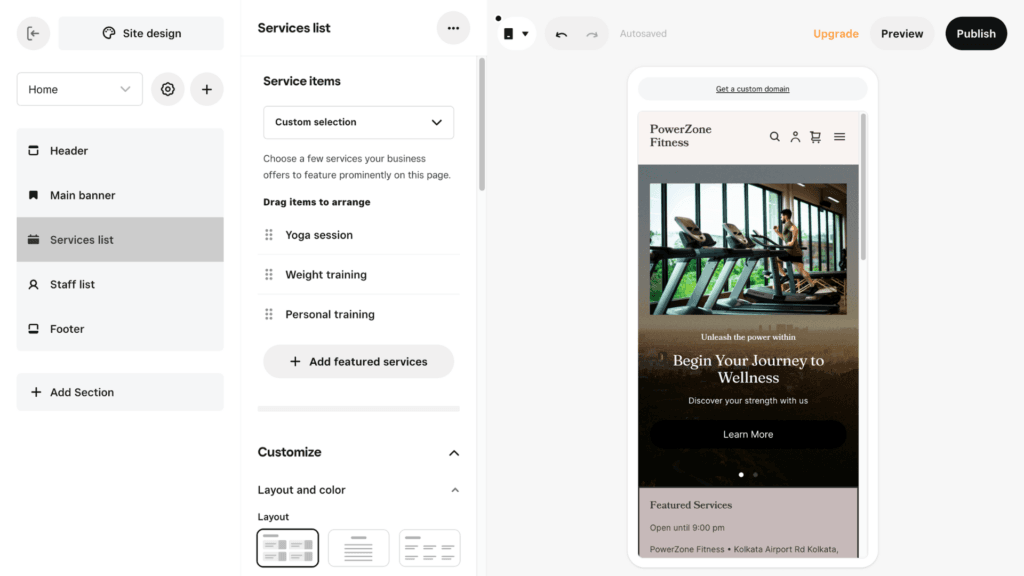
Task: Click the shopping cart icon in the preview
Action: (815, 136)
